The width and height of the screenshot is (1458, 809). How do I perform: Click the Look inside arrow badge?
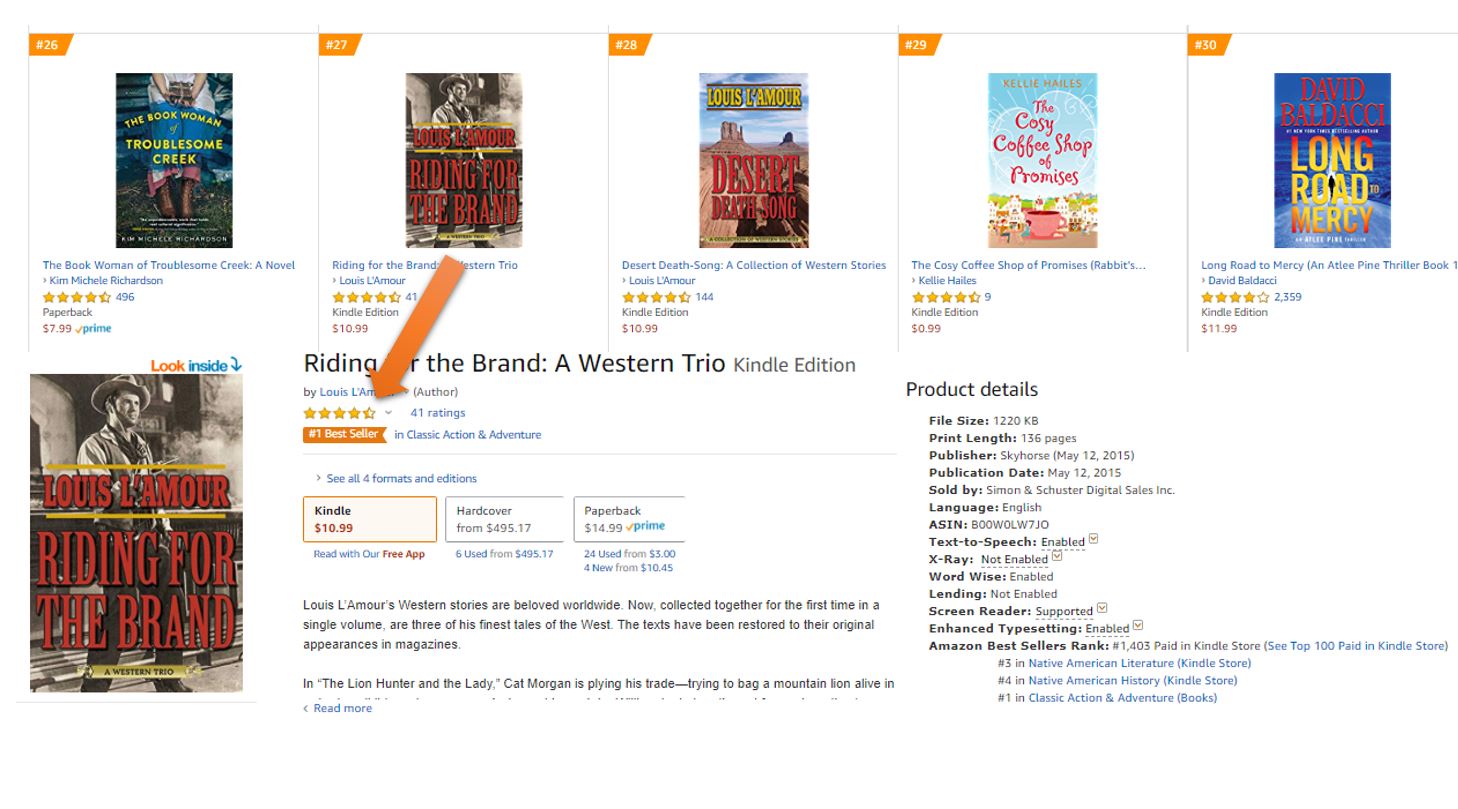[196, 366]
